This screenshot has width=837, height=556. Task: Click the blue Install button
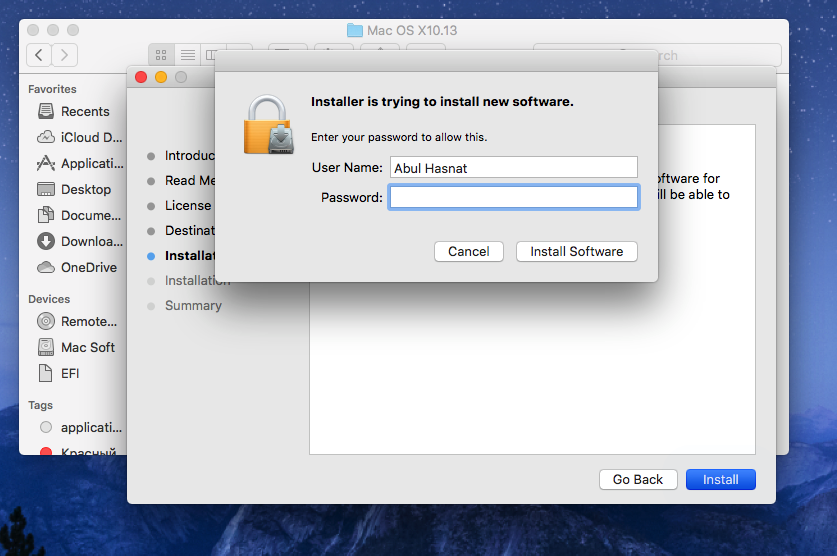[x=721, y=479]
